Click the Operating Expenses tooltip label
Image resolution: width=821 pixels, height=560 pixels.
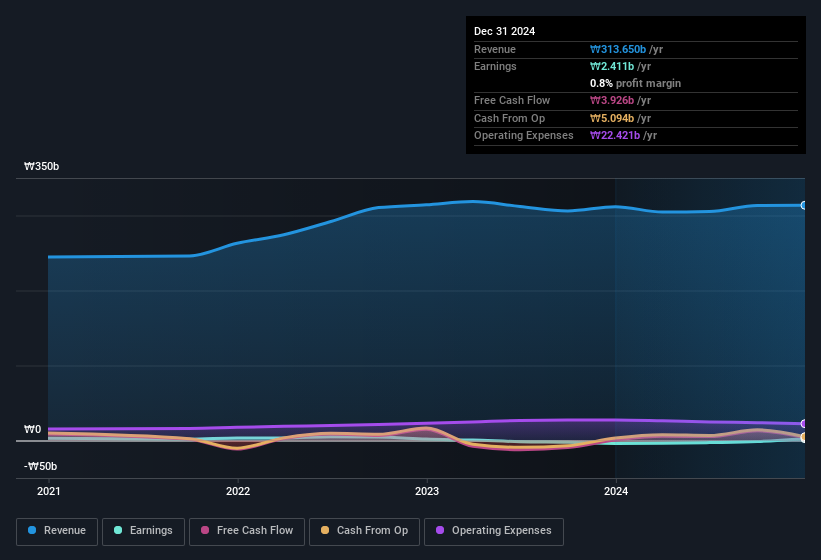tap(524, 136)
